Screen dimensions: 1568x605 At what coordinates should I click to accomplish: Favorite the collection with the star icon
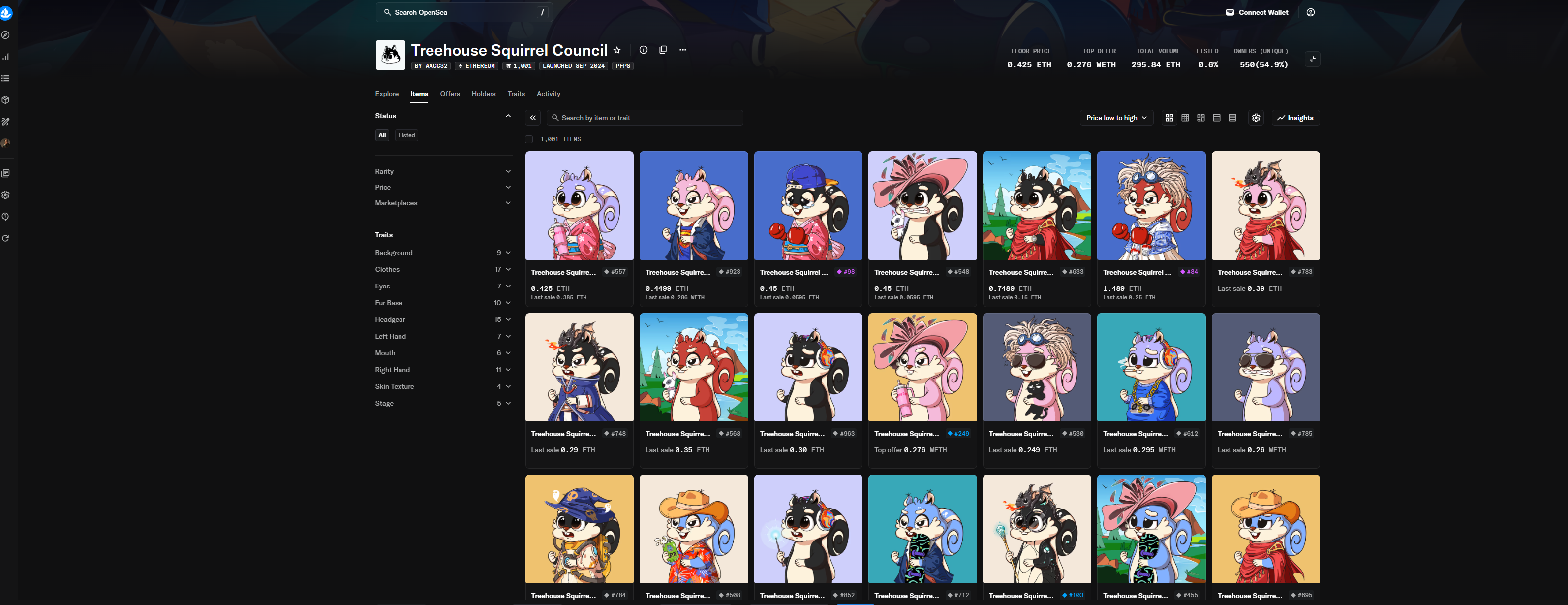pyautogui.click(x=616, y=50)
